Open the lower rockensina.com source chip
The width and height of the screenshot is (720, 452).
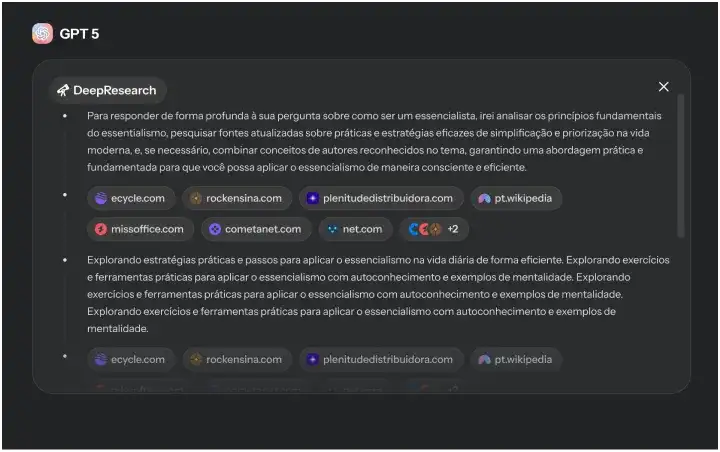tap(237, 359)
